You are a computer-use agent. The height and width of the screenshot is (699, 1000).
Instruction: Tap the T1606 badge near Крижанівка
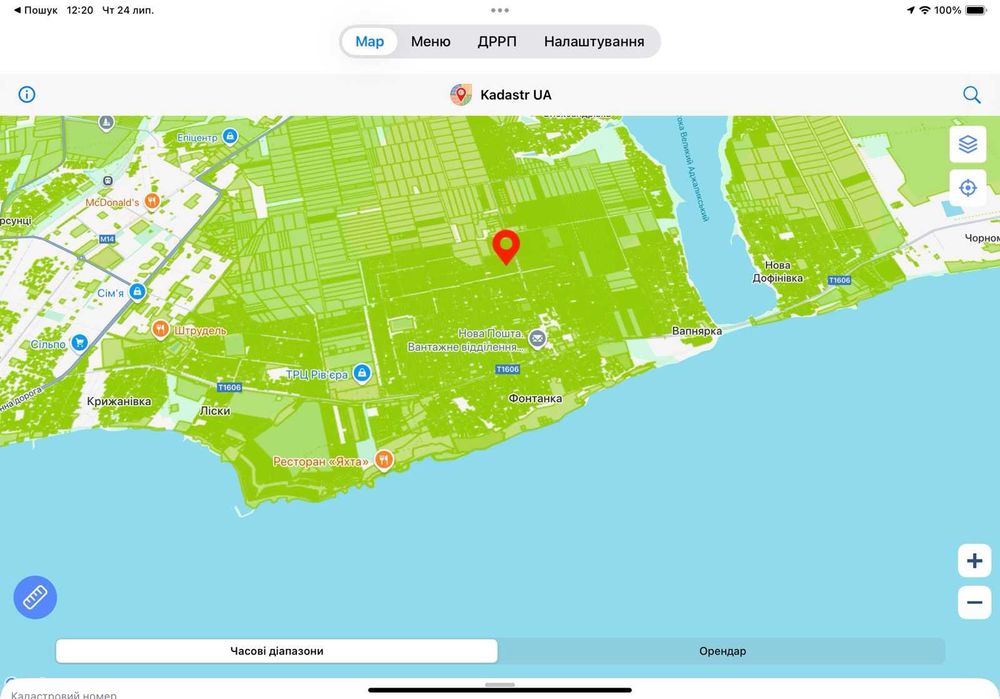click(230, 387)
